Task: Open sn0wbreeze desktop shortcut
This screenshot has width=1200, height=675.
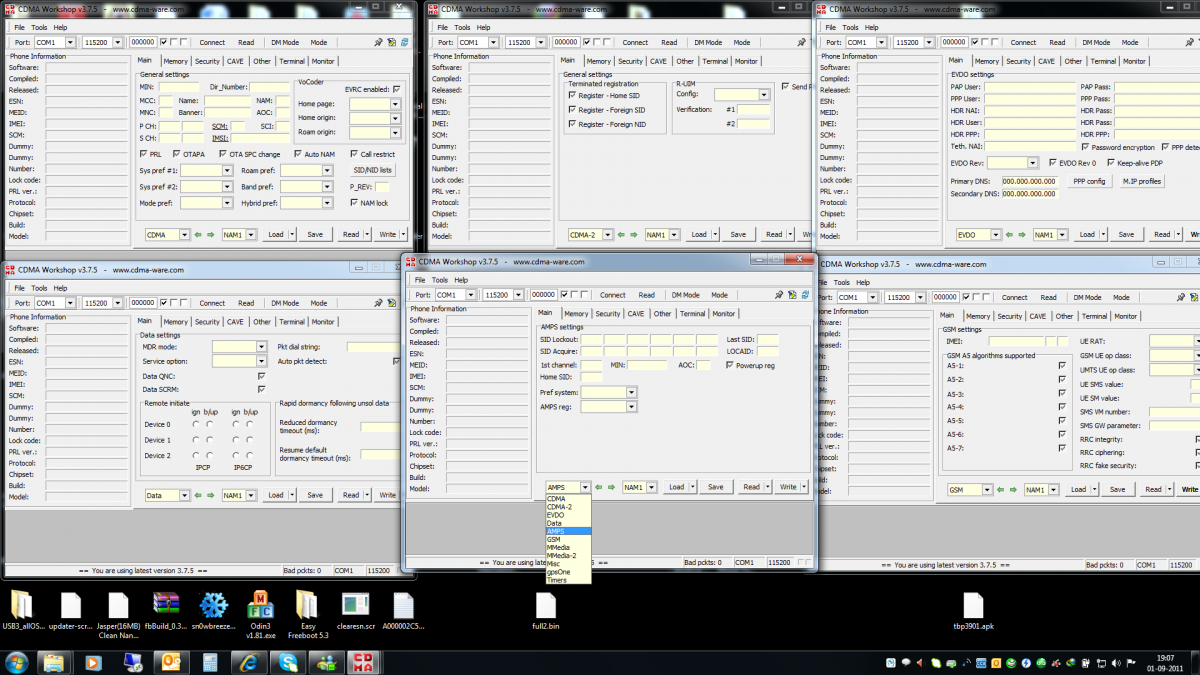Action: 214,605
